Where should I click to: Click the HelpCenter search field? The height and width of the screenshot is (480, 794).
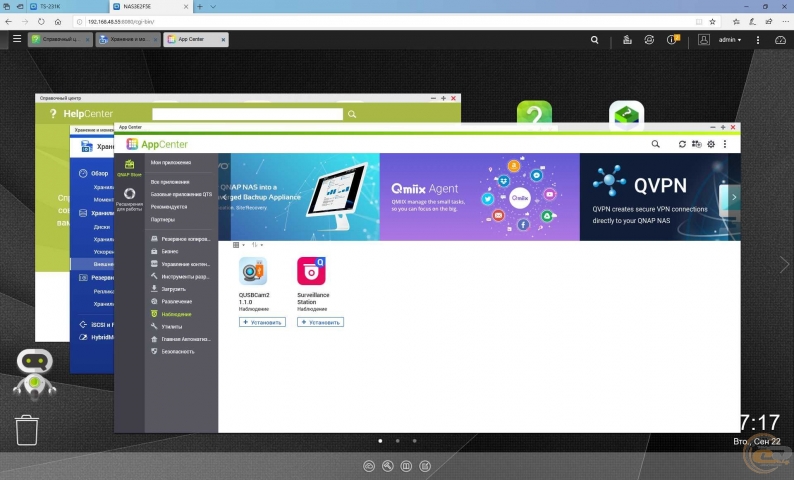click(x=248, y=114)
